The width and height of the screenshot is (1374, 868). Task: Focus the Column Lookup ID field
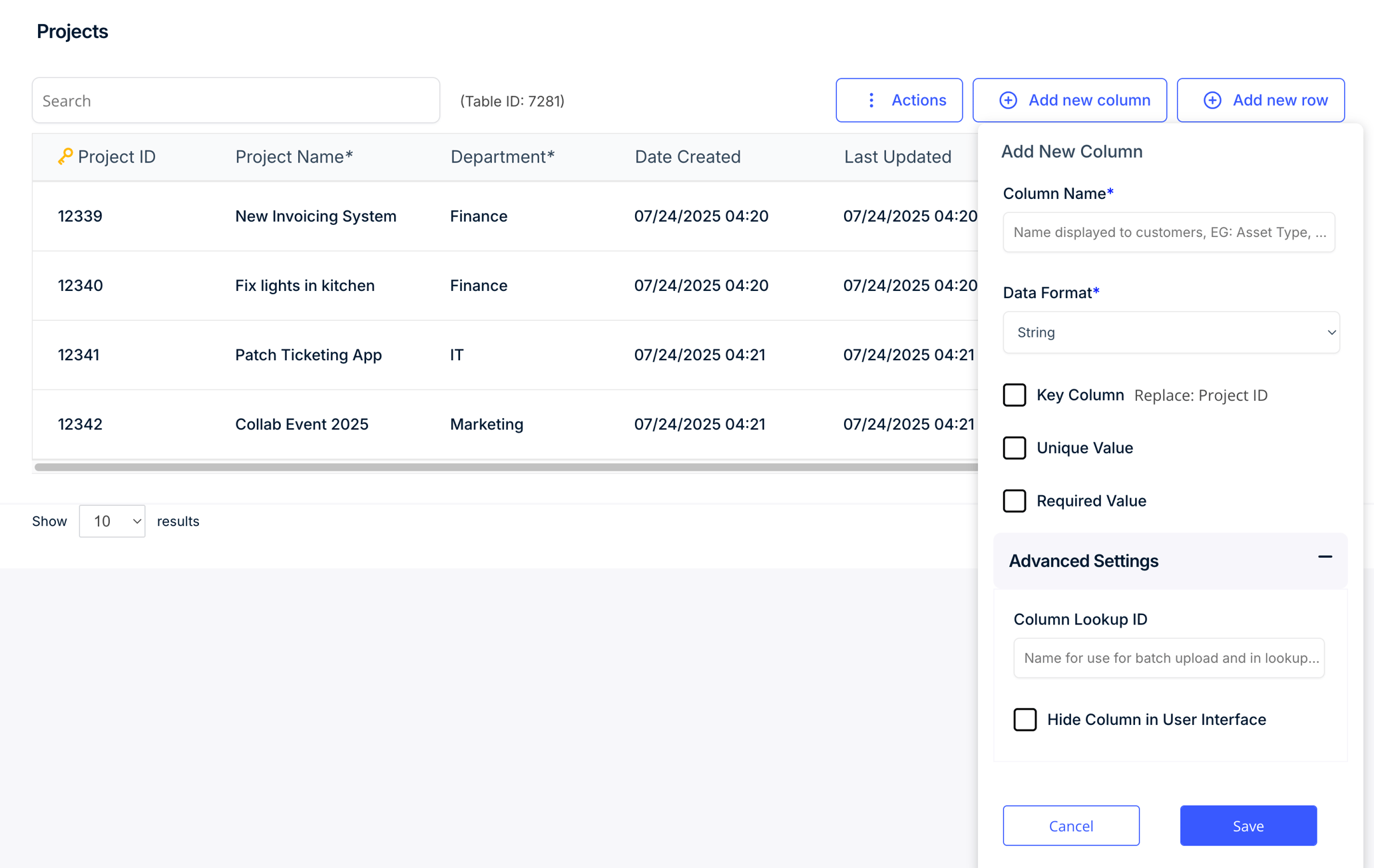1169,658
